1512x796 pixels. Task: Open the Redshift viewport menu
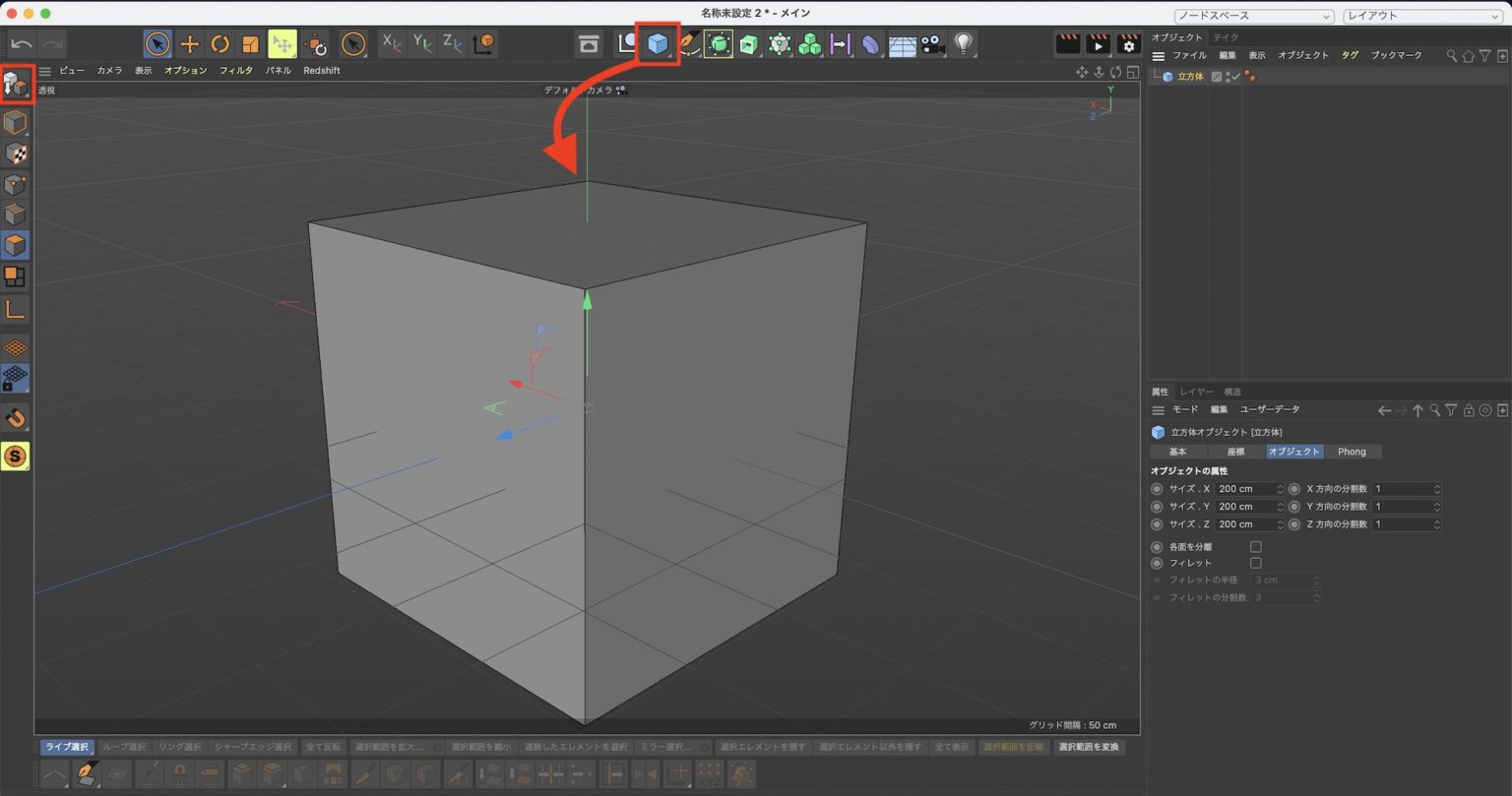click(x=322, y=70)
